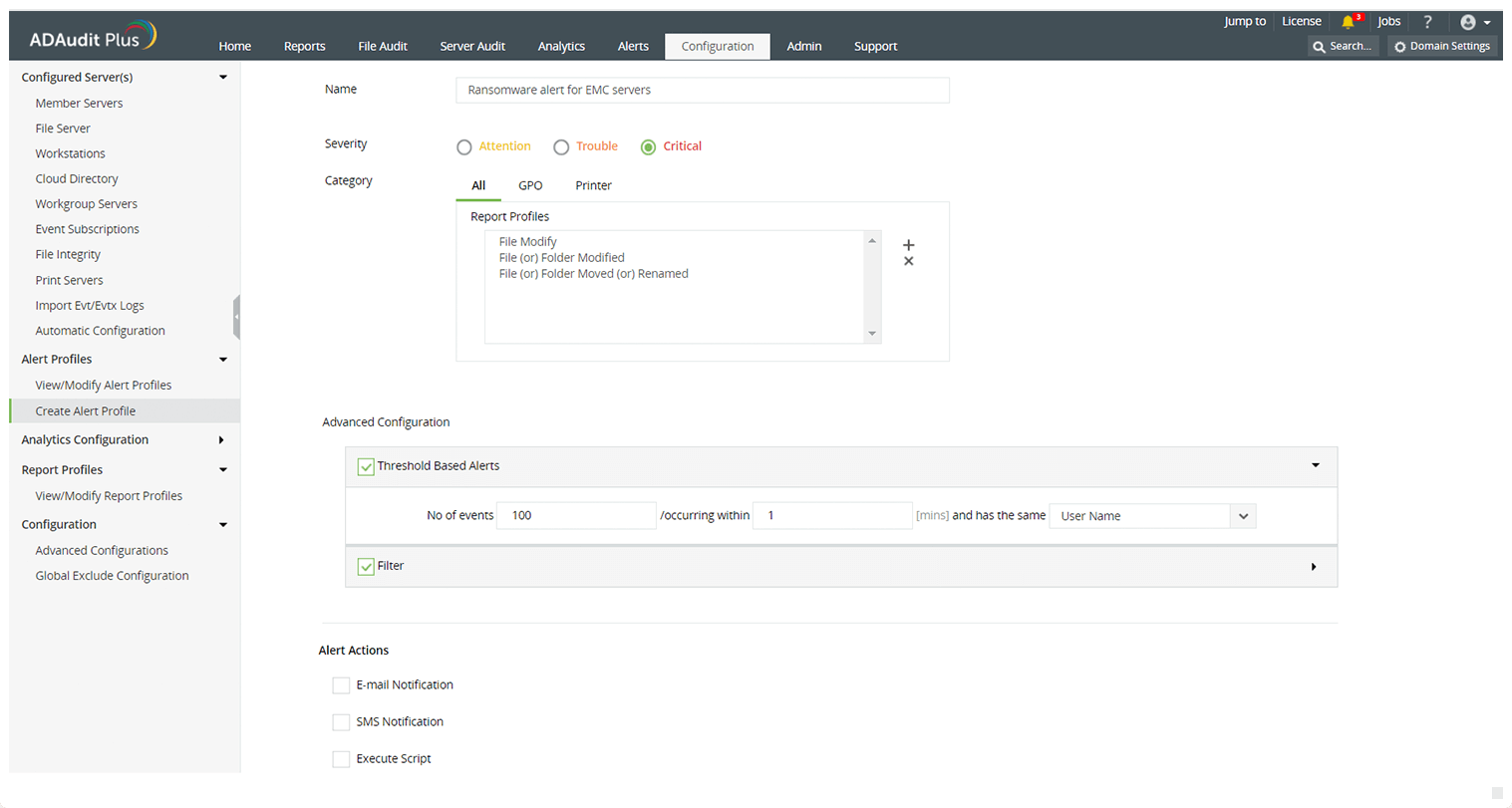Collapse the Configured Server(s) section
Viewport: 1512px width, 808px height.
[223, 77]
